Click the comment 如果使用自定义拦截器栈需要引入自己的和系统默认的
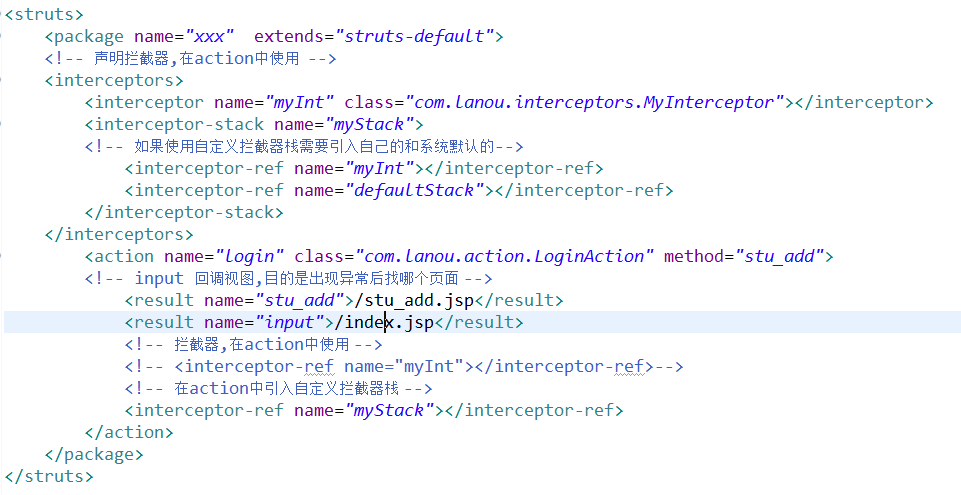Image resolution: width=961 pixels, height=495 pixels. (304, 146)
